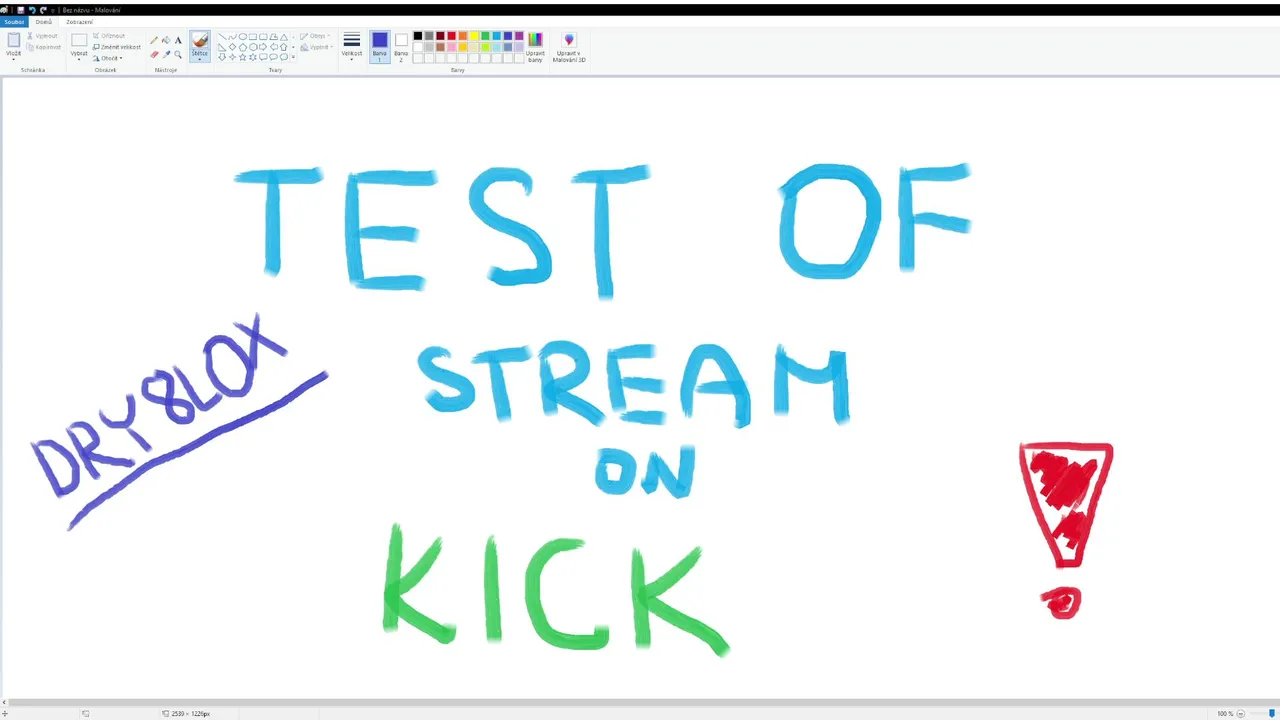Viewport: 1280px width, 720px height.
Task: Choose the polygon shape
Action: (x=273, y=36)
